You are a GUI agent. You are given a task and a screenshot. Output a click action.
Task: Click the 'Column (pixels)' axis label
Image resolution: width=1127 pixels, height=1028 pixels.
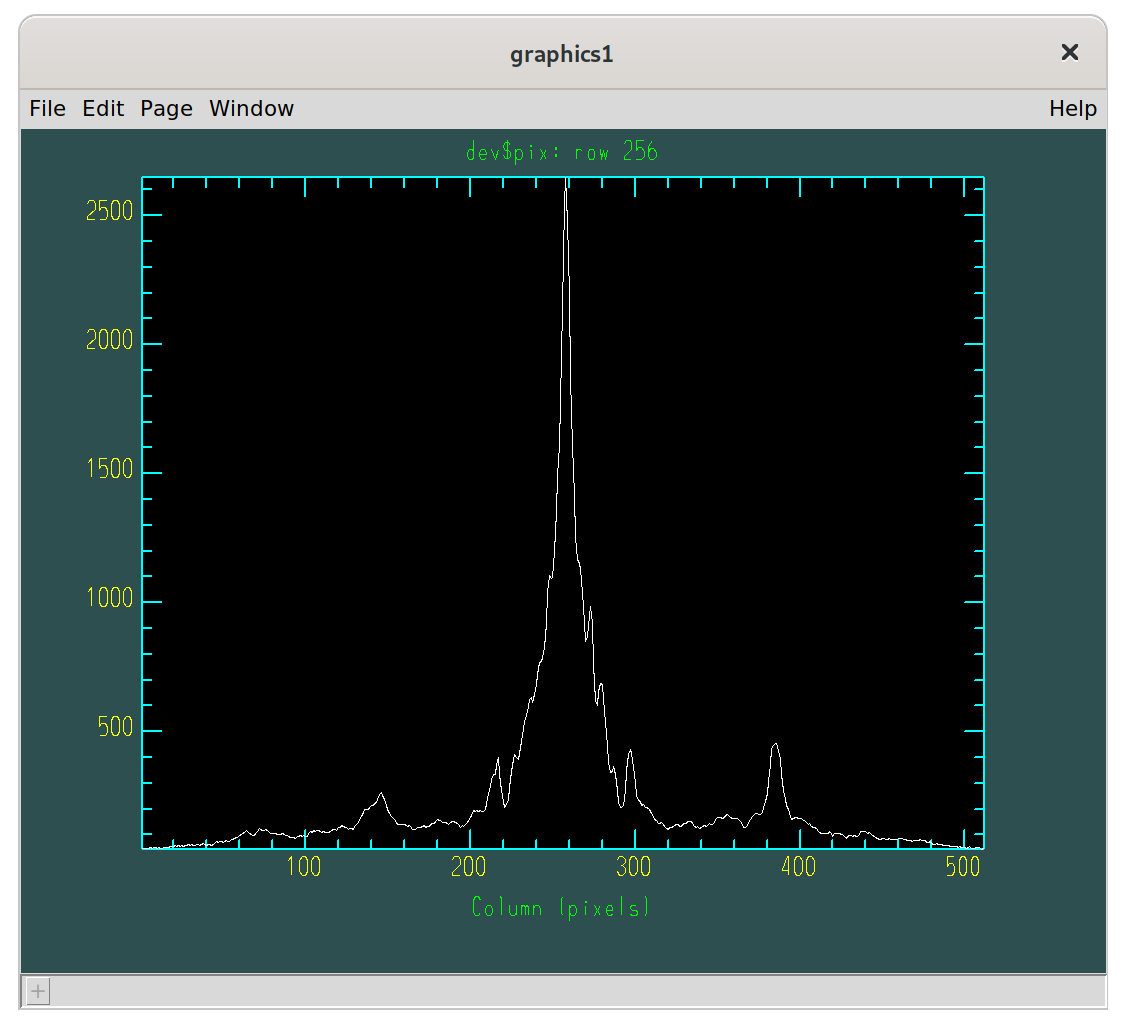pos(561,907)
